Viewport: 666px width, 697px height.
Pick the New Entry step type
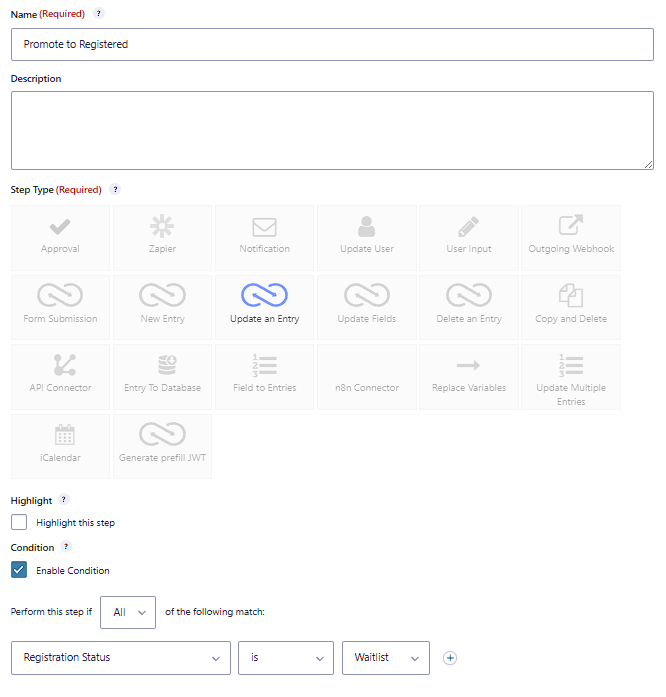point(162,308)
